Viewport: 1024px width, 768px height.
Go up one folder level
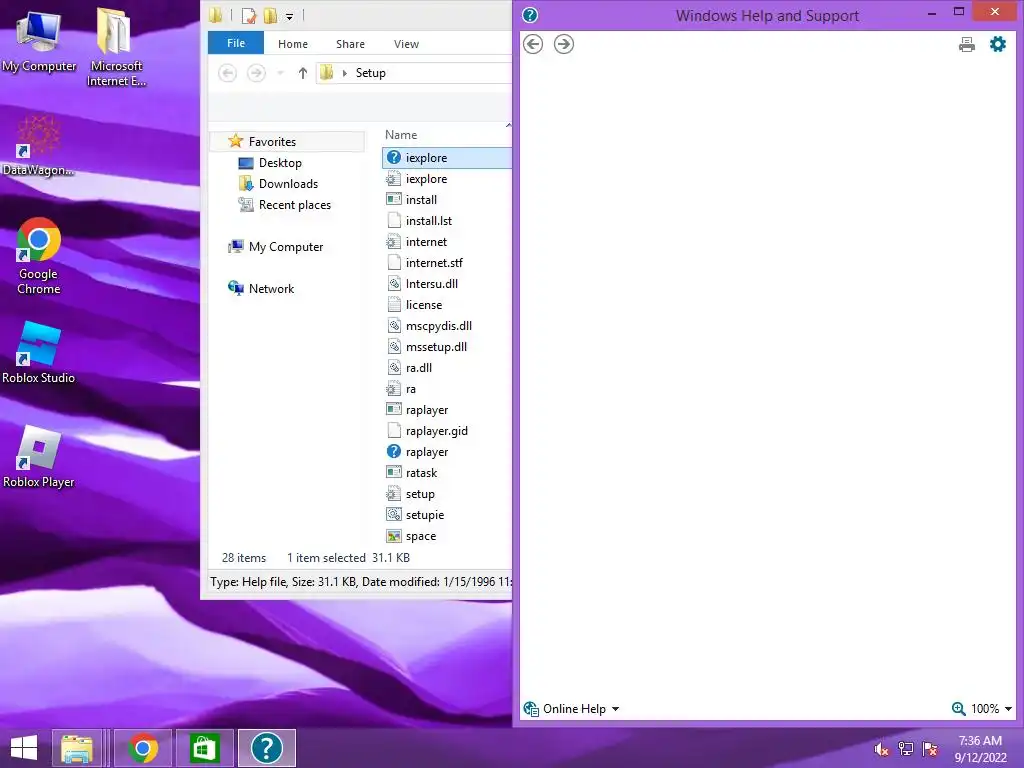click(x=302, y=72)
